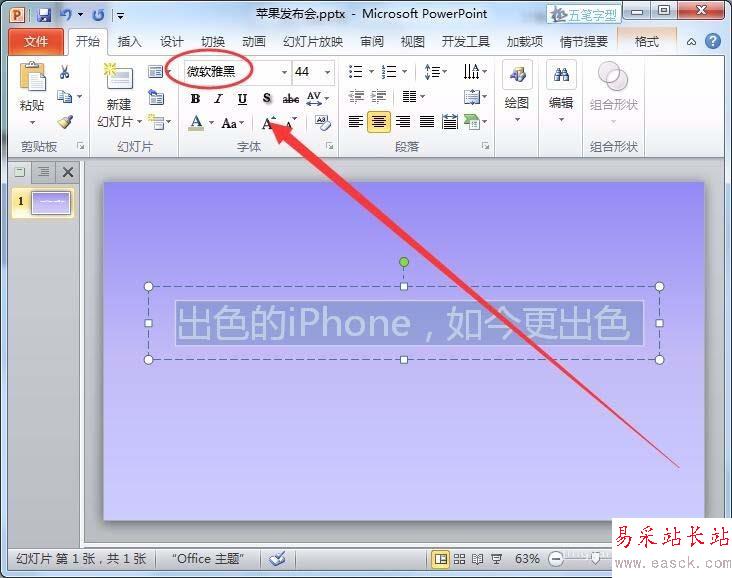Toggle Strikethrough formatting
732x578 pixels.
[x=291, y=99]
